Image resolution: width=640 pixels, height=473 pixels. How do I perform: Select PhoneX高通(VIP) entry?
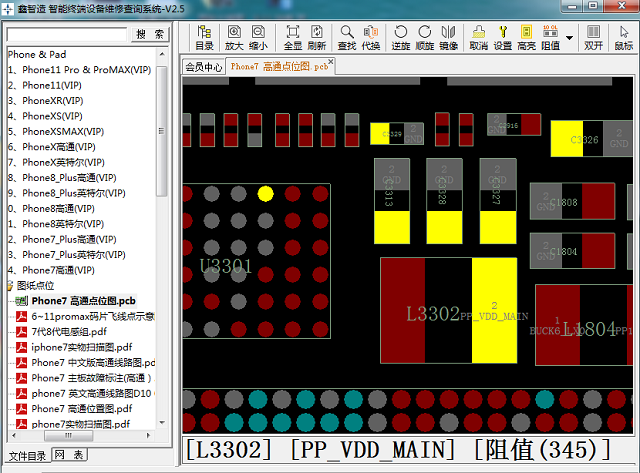click(52, 147)
